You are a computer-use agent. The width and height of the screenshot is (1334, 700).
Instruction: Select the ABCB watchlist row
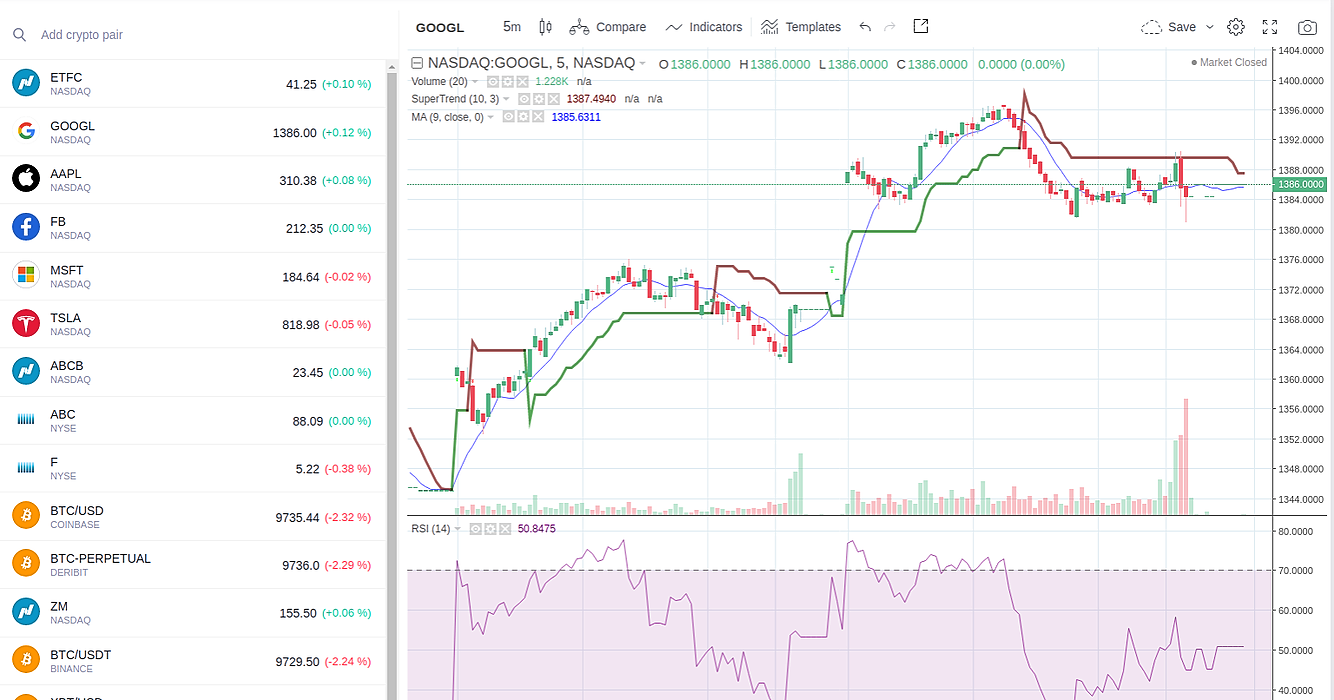(192, 372)
